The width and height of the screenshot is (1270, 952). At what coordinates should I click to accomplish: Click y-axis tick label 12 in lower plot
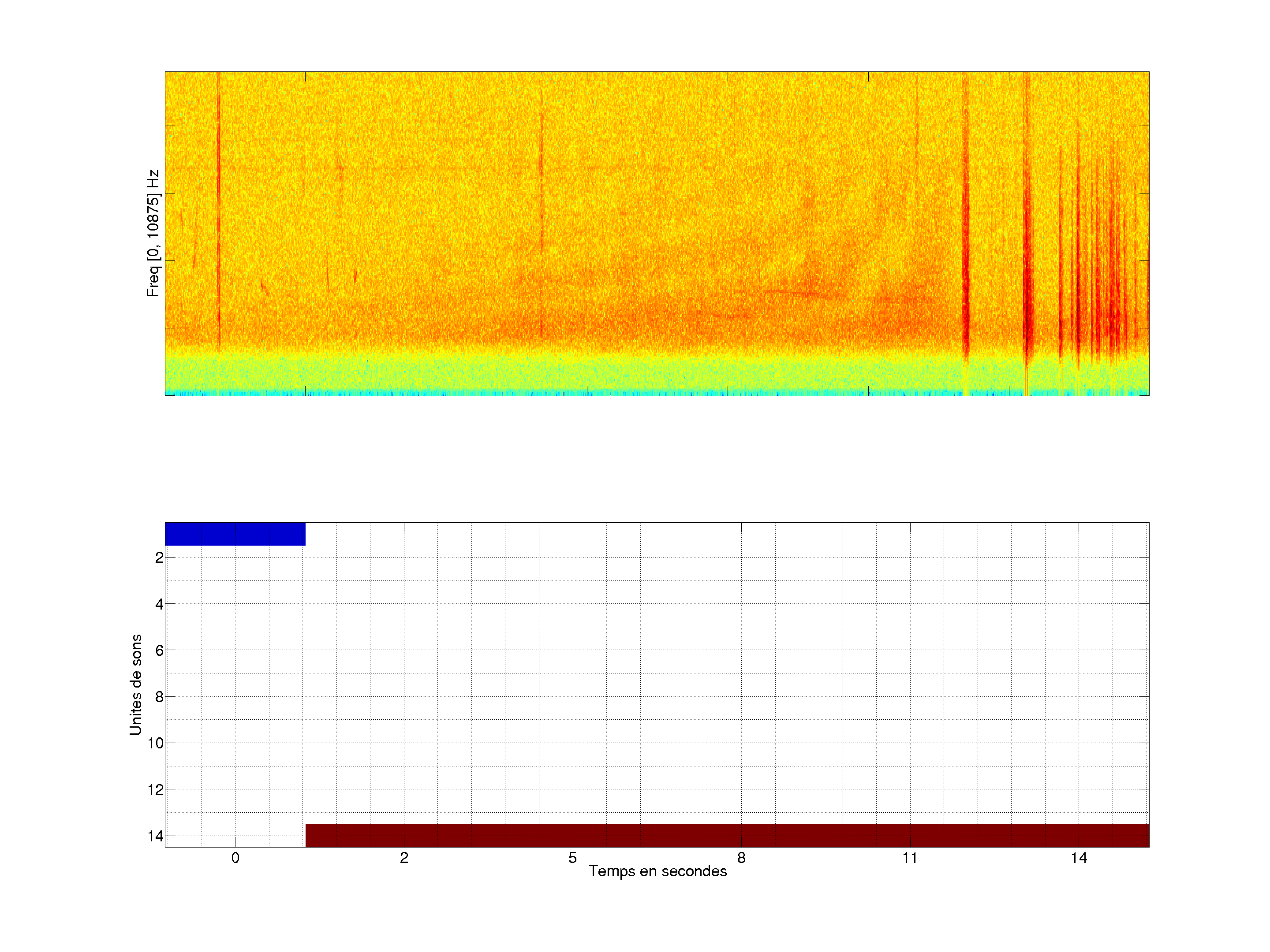pyautogui.click(x=156, y=790)
